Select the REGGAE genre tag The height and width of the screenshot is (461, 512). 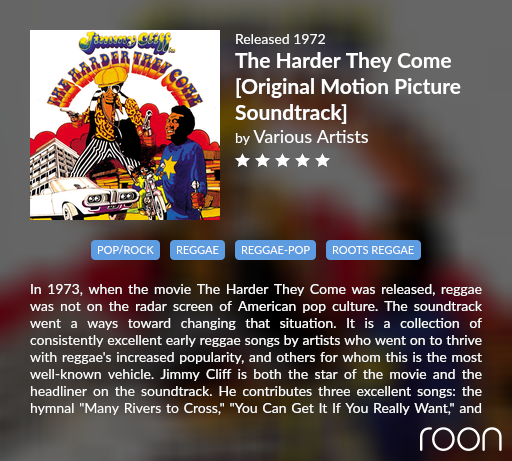point(197,250)
